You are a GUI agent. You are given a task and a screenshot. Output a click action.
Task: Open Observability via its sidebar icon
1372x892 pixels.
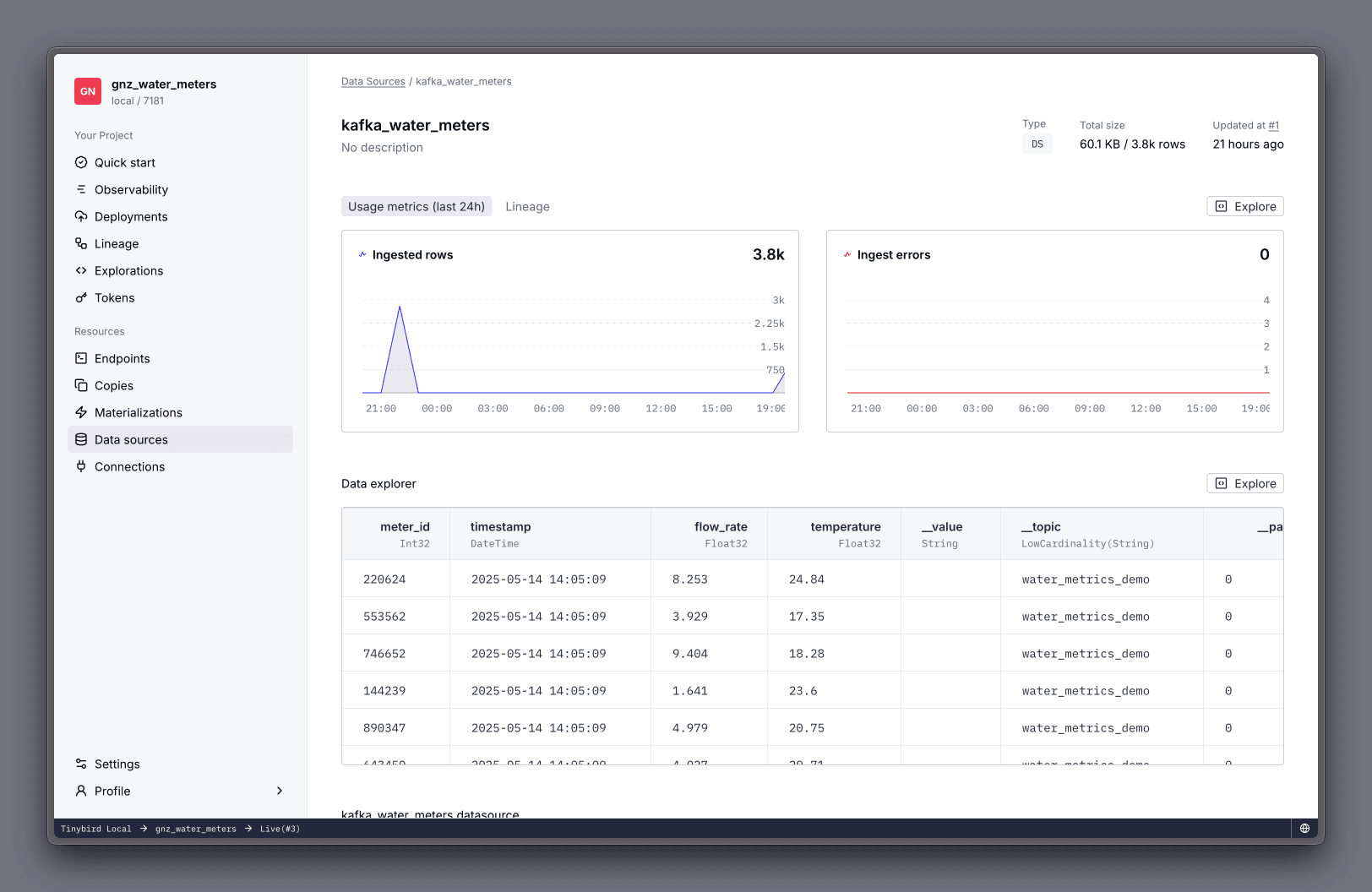(81, 189)
